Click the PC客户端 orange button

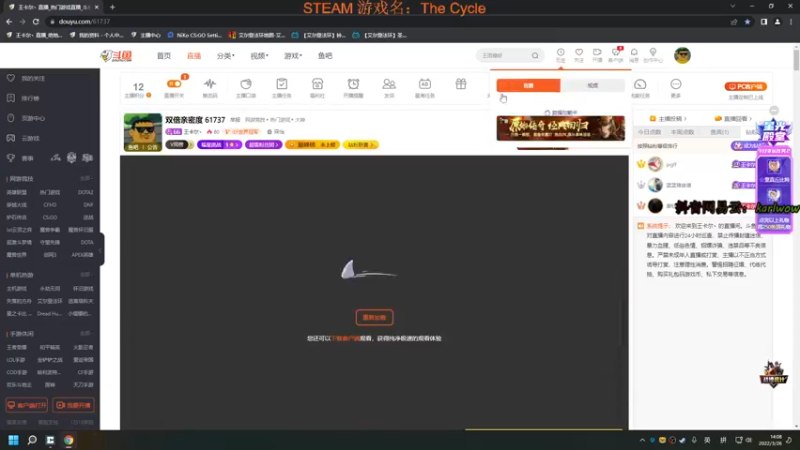(x=746, y=86)
